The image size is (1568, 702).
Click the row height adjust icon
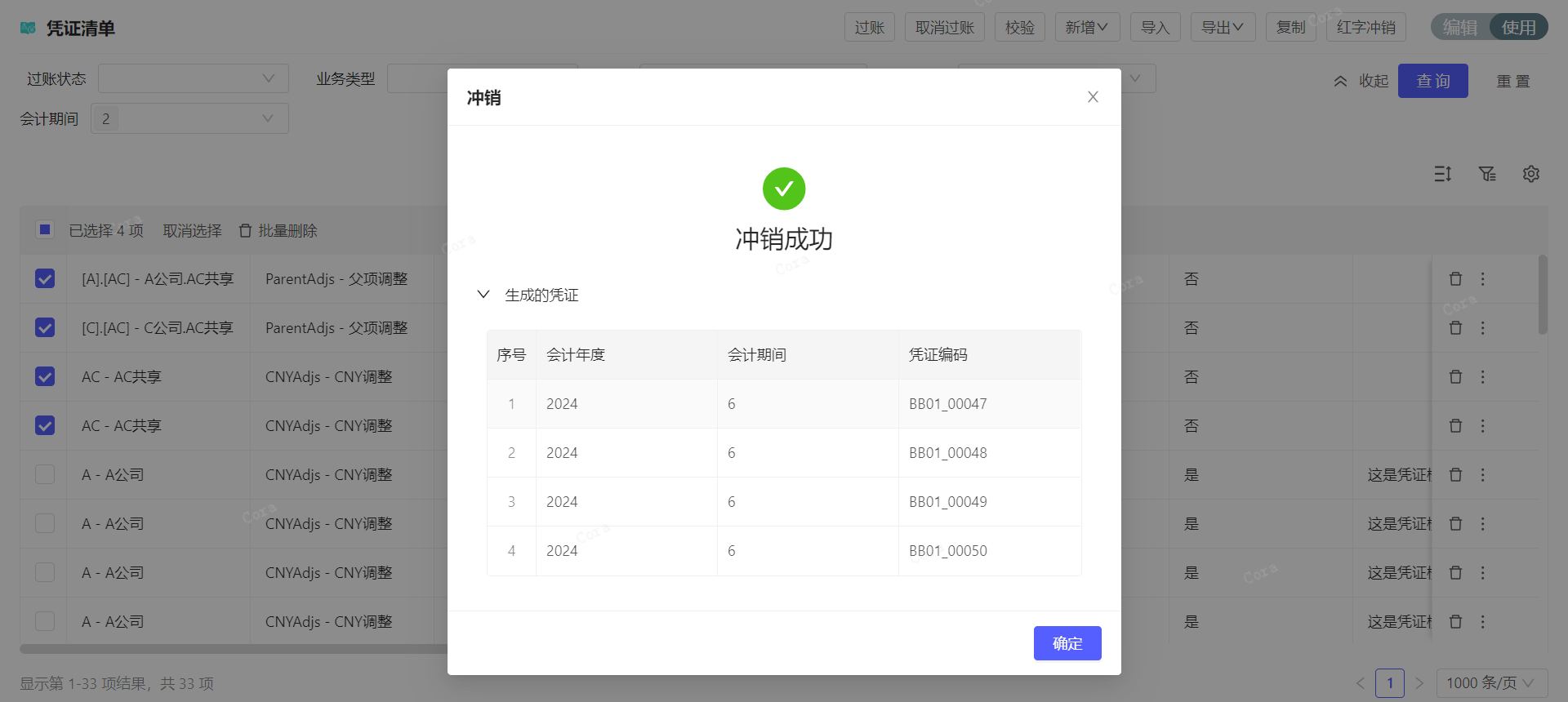(1443, 174)
